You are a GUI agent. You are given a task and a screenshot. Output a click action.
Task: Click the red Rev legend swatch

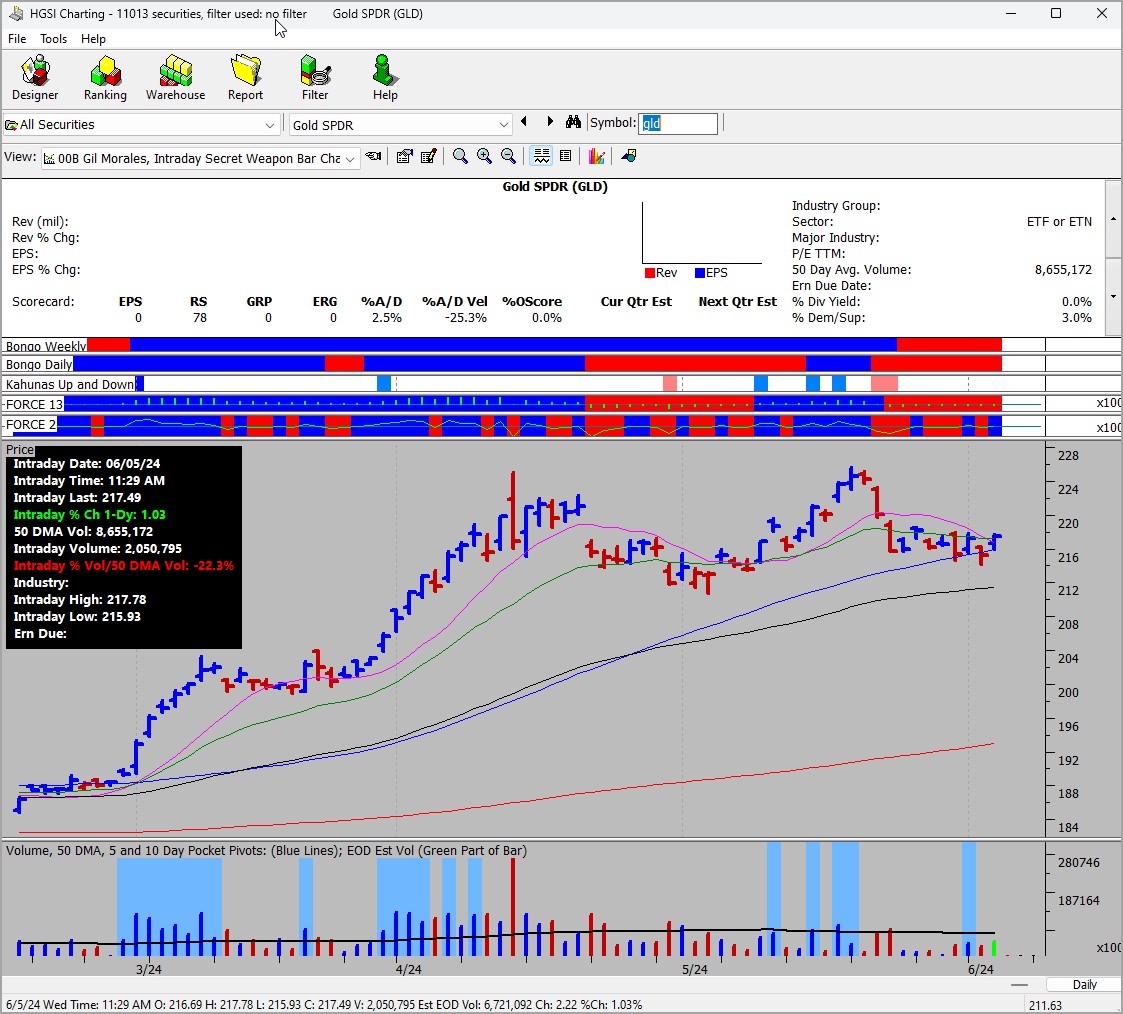click(650, 273)
